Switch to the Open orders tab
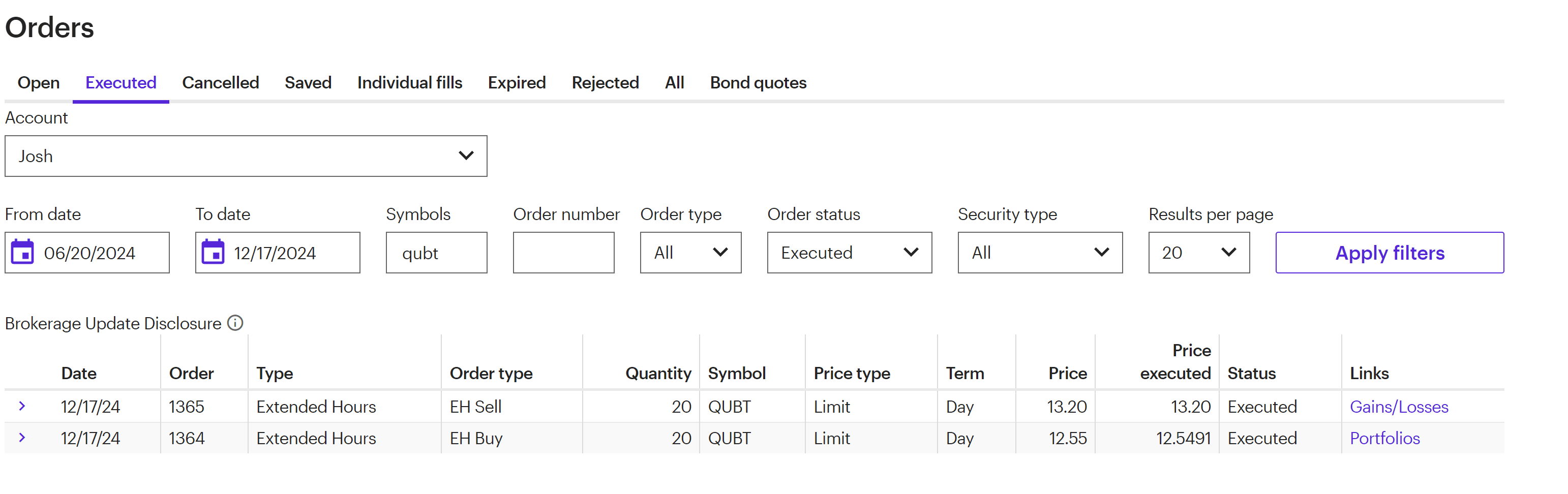 [38, 83]
